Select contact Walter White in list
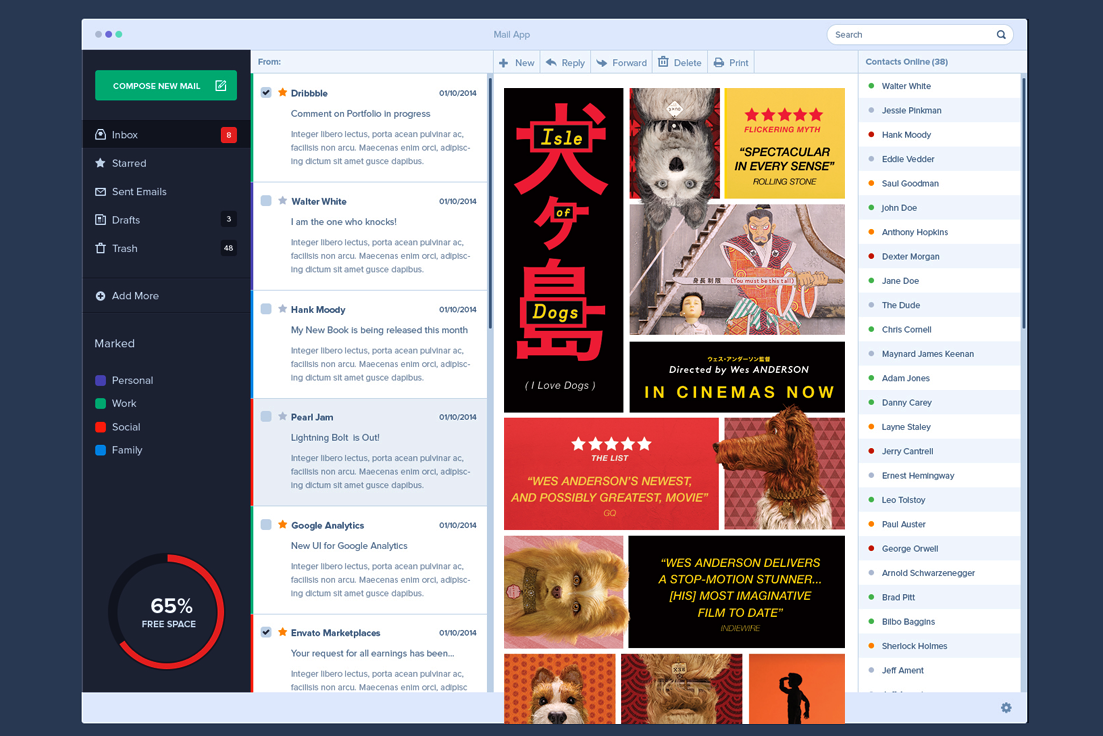The image size is (1103, 736). tap(939, 86)
